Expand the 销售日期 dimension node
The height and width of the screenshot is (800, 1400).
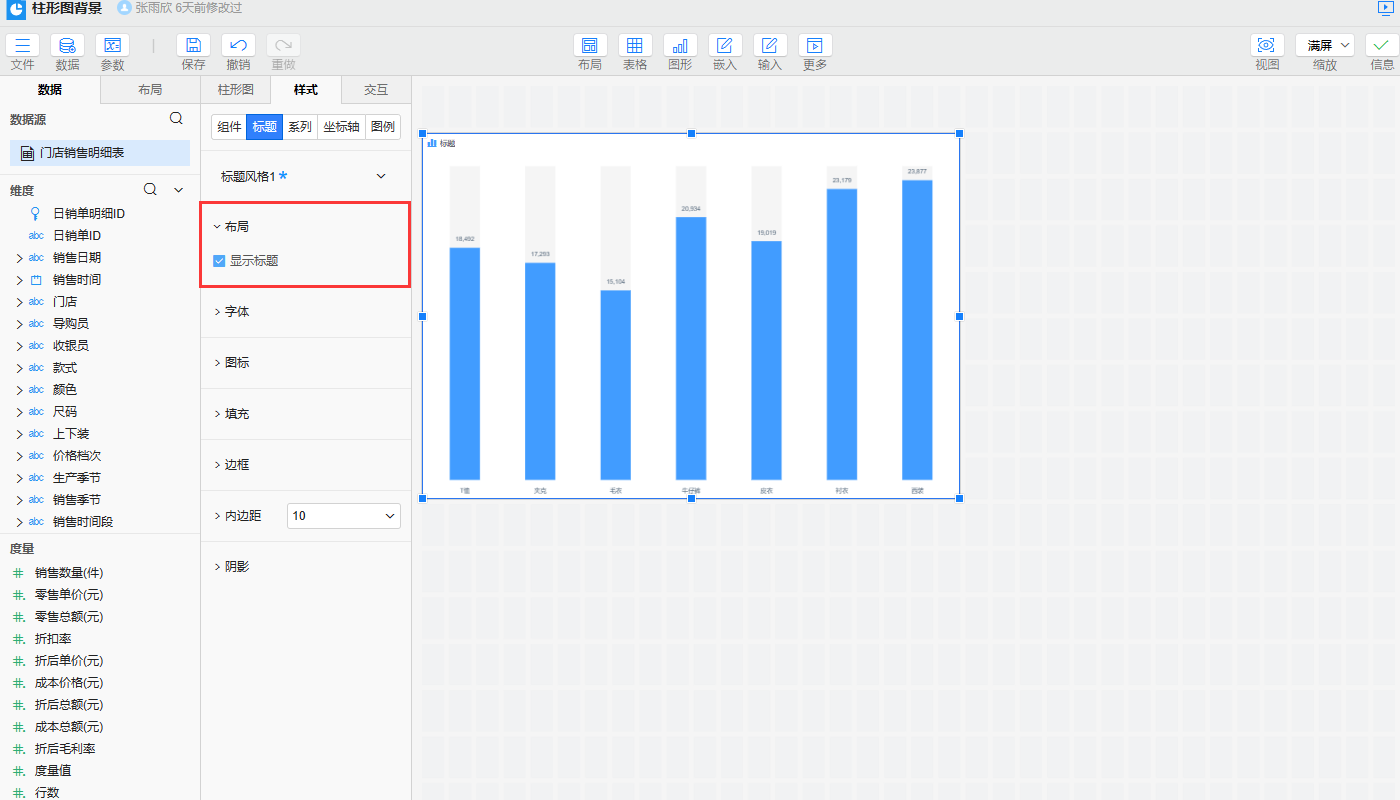coord(18,258)
